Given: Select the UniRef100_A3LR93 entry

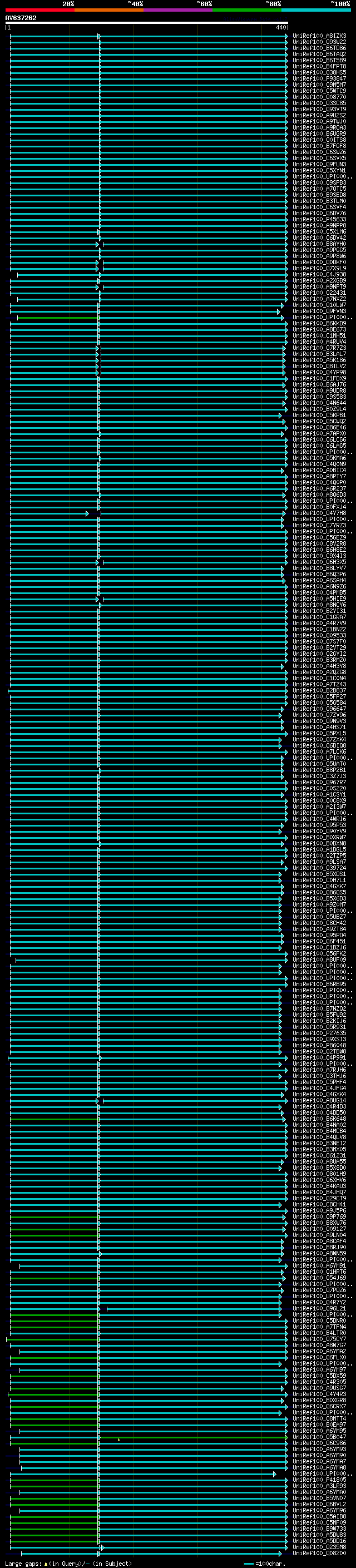Looking at the screenshot, I should [x=319, y=1487].
